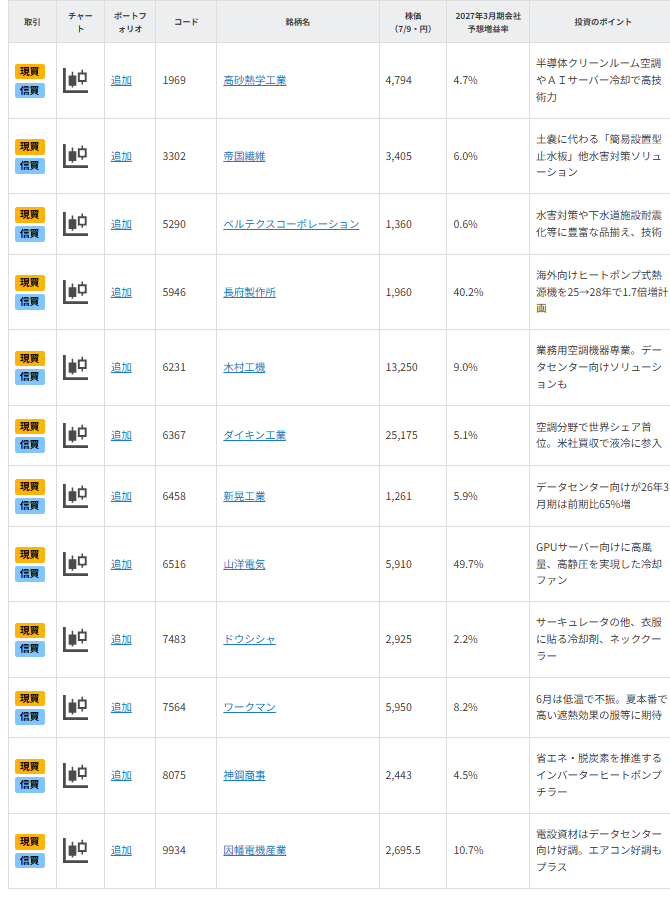Open chart icon for ワークマン row
Image resolution: width=670 pixels, height=900 pixels.
[75, 707]
